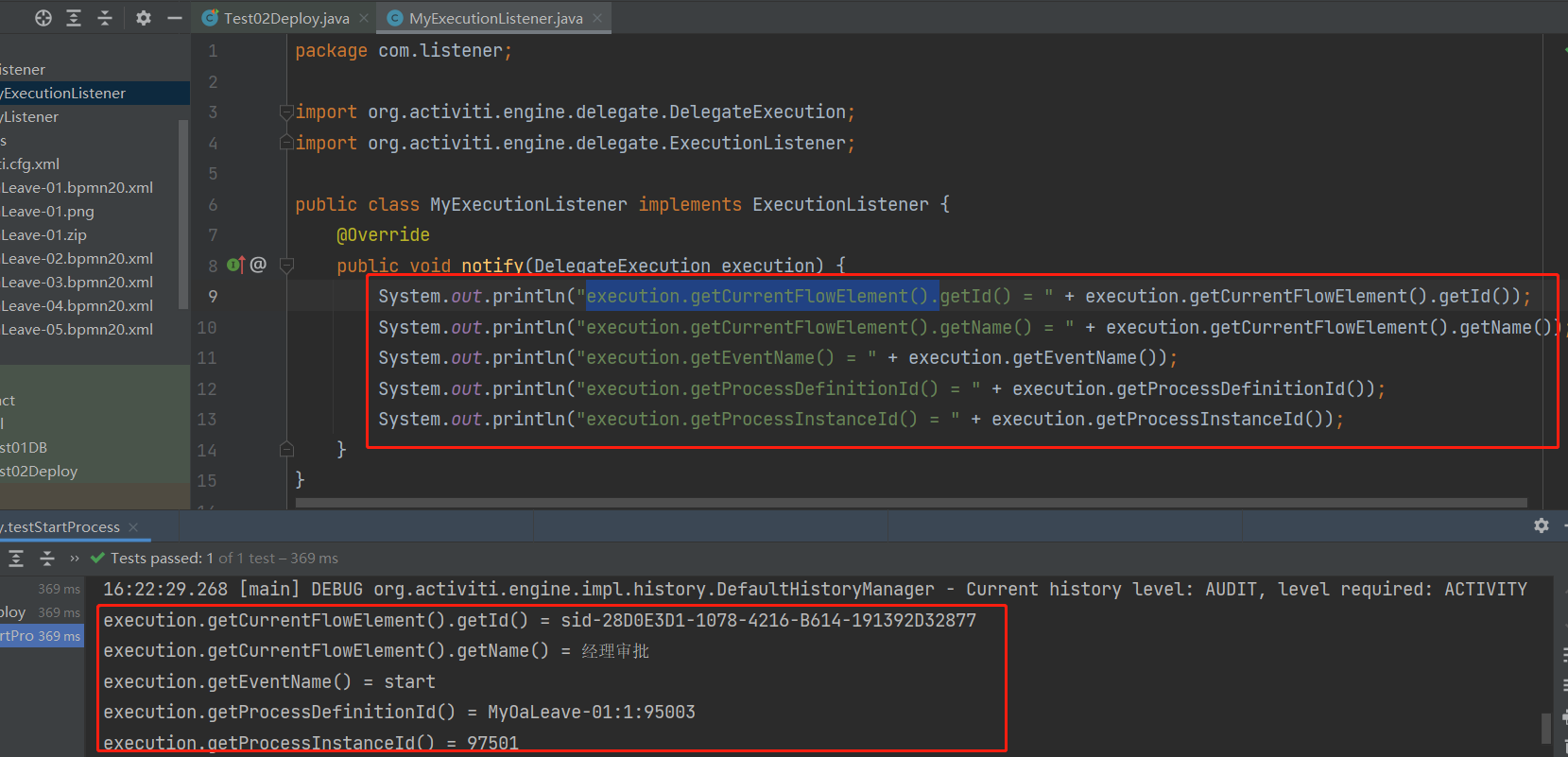
Task: Collapse all in the Project panel toolbar
Action: click(105, 18)
